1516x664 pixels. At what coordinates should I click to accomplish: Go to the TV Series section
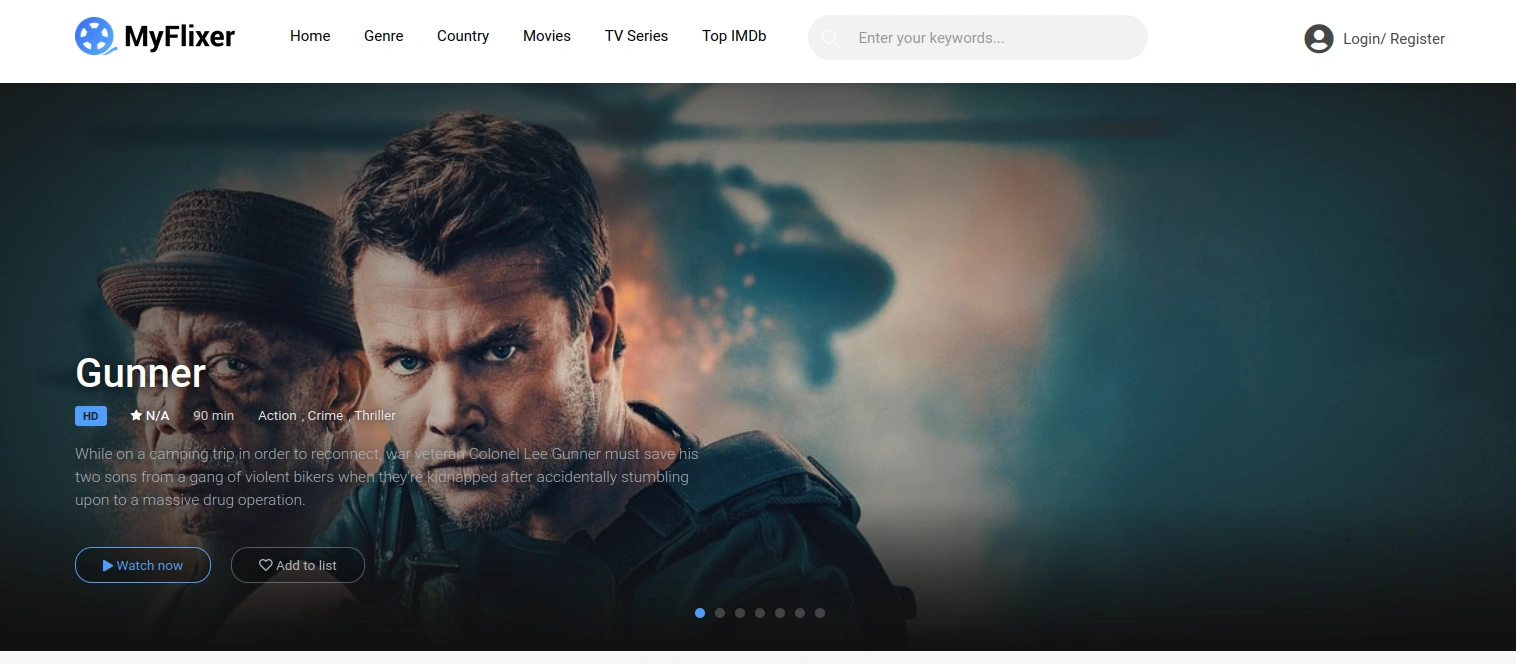pos(636,36)
